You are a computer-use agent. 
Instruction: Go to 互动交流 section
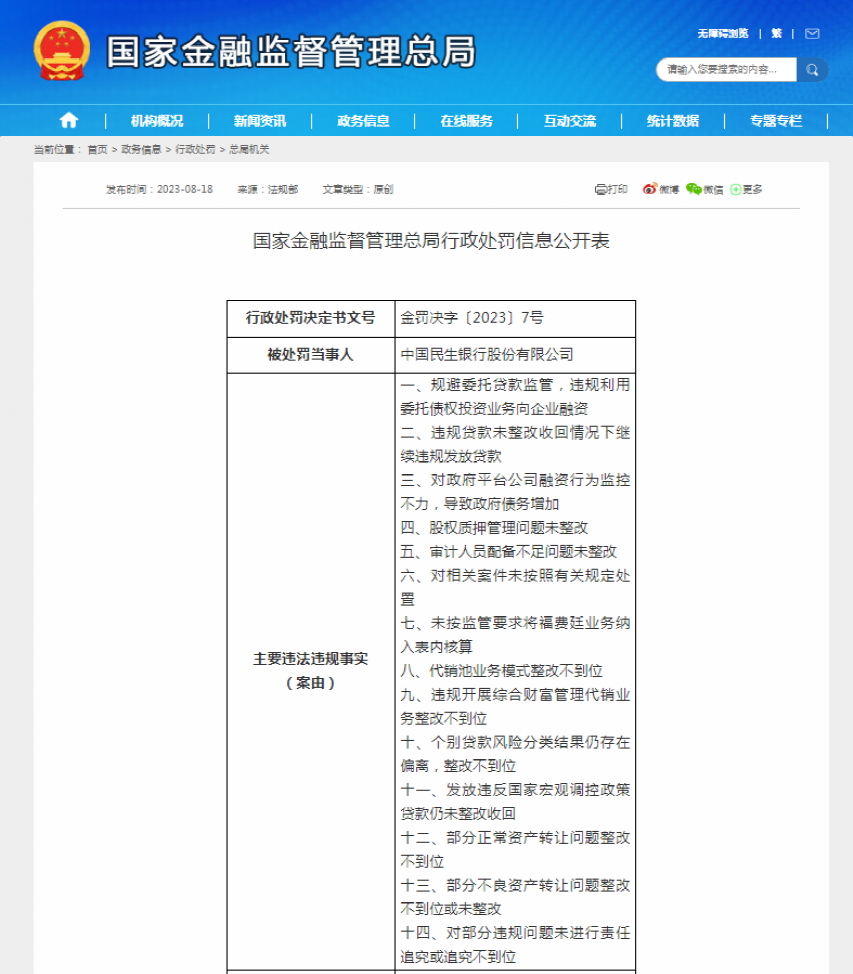click(570, 121)
